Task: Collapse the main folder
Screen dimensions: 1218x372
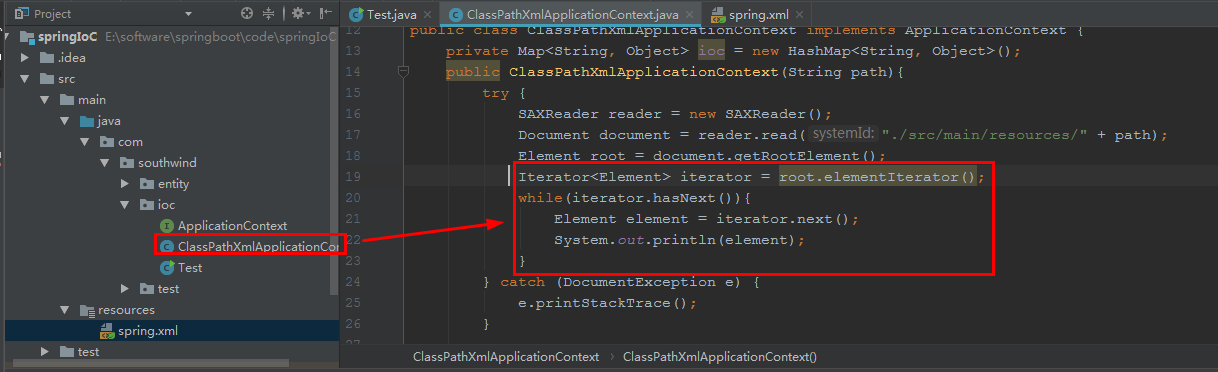Action: coord(45,100)
